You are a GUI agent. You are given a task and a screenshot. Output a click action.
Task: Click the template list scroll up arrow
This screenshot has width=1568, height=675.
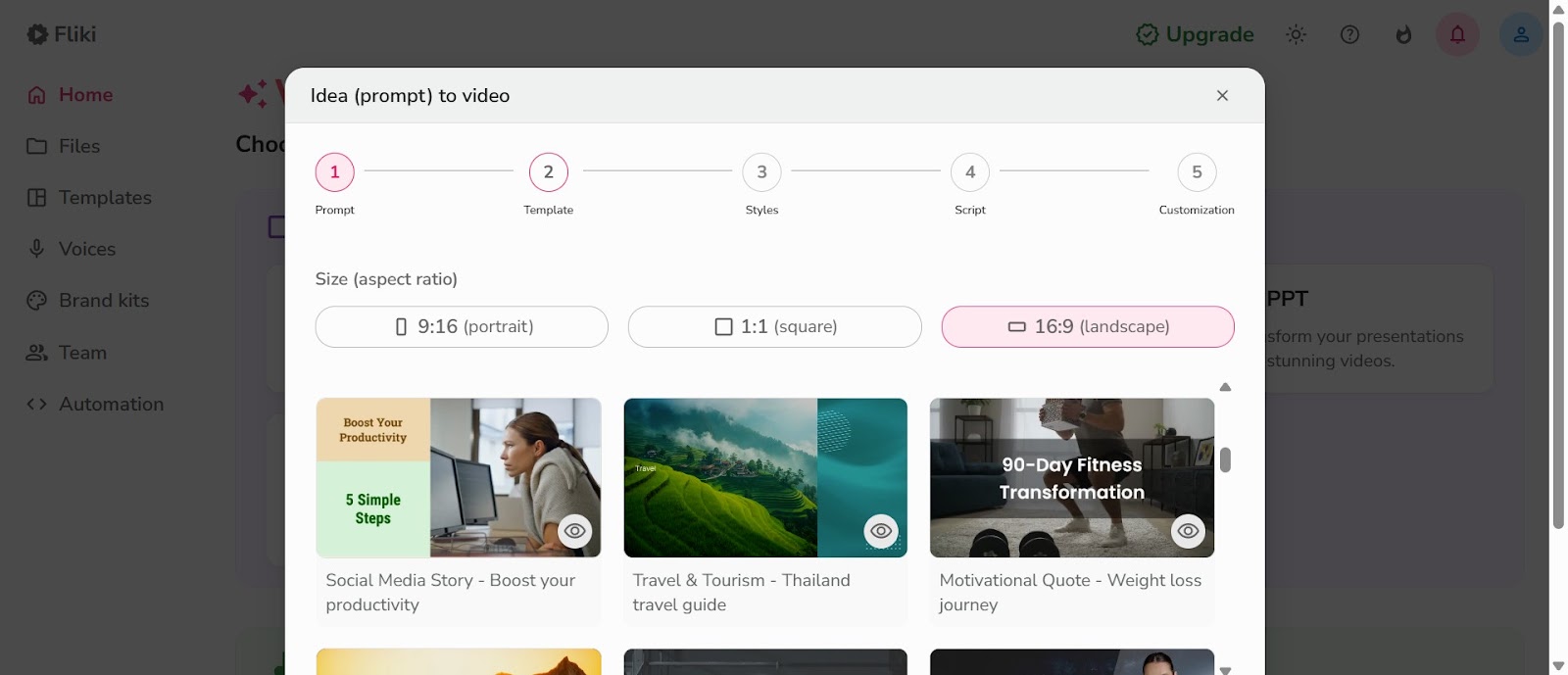pyautogui.click(x=1225, y=387)
